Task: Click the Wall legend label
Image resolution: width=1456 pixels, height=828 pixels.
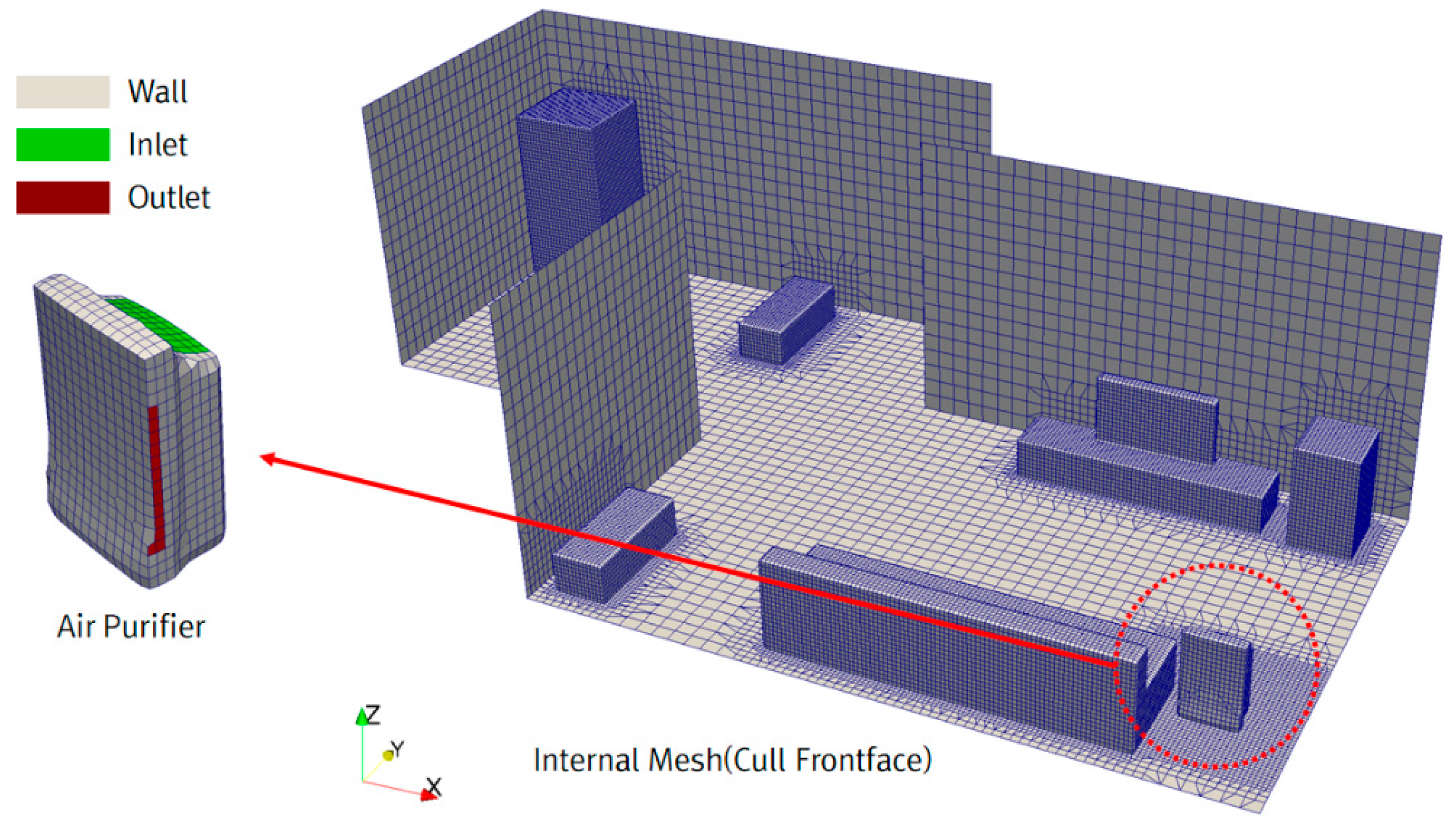Action: point(158,91)
